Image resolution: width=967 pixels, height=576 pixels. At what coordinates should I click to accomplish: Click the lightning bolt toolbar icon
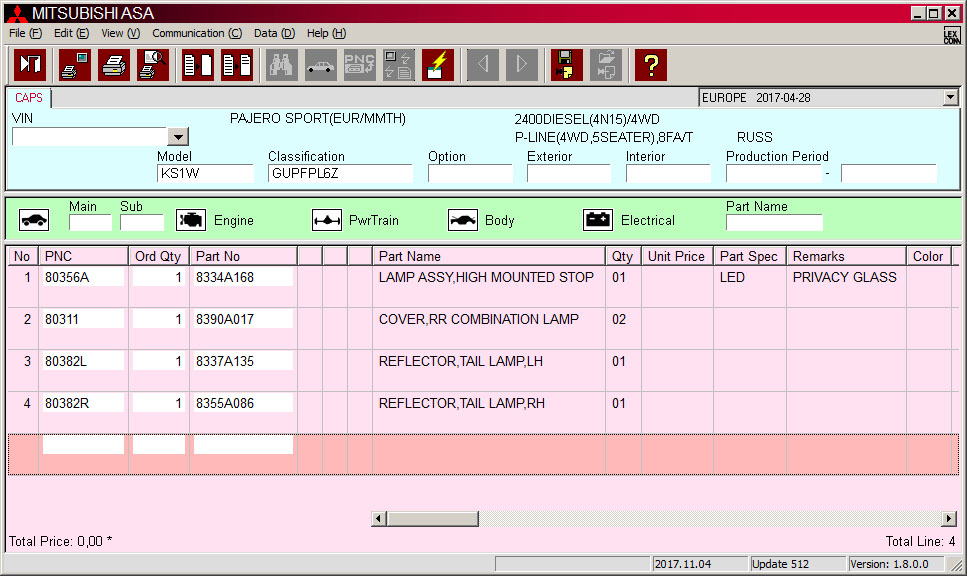[438, 65]
